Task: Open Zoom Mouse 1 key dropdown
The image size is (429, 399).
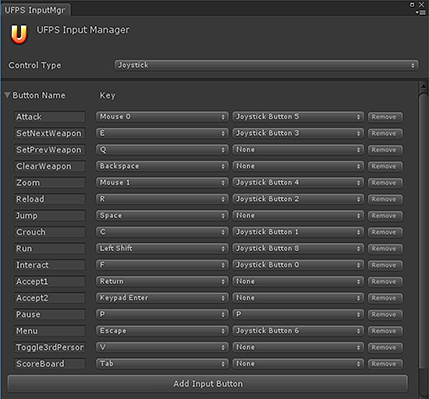Action: tap(162, 183)
